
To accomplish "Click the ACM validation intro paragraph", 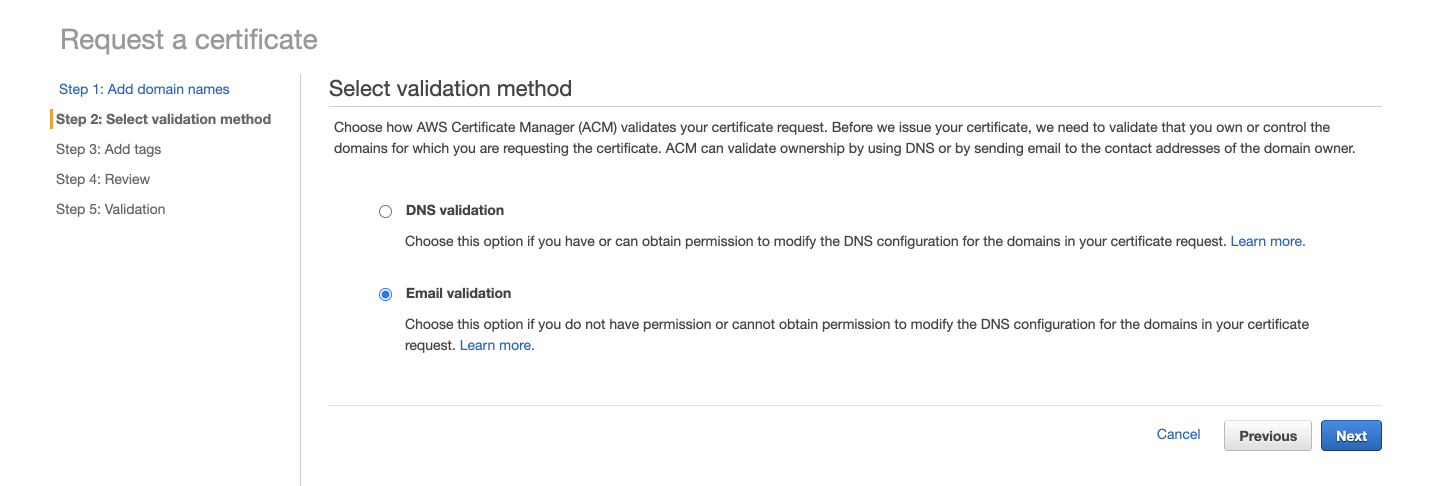I will [844, 138].
